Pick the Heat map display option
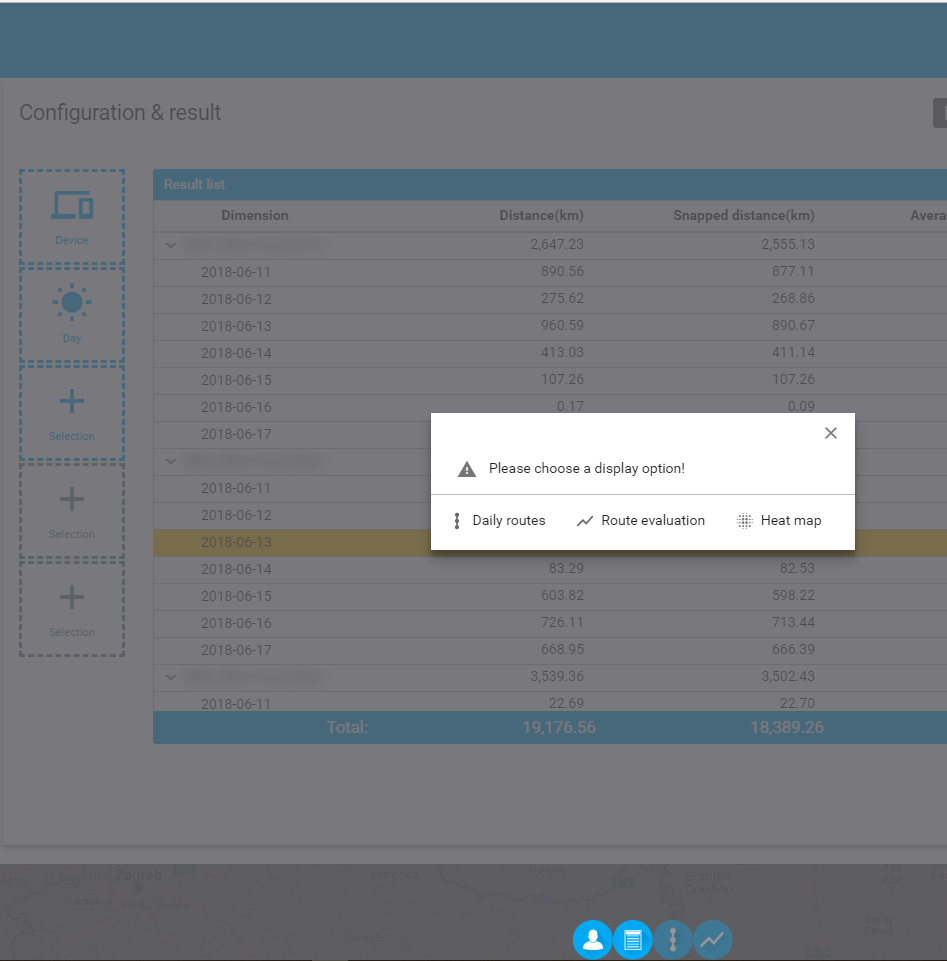 tap(779, 521)
